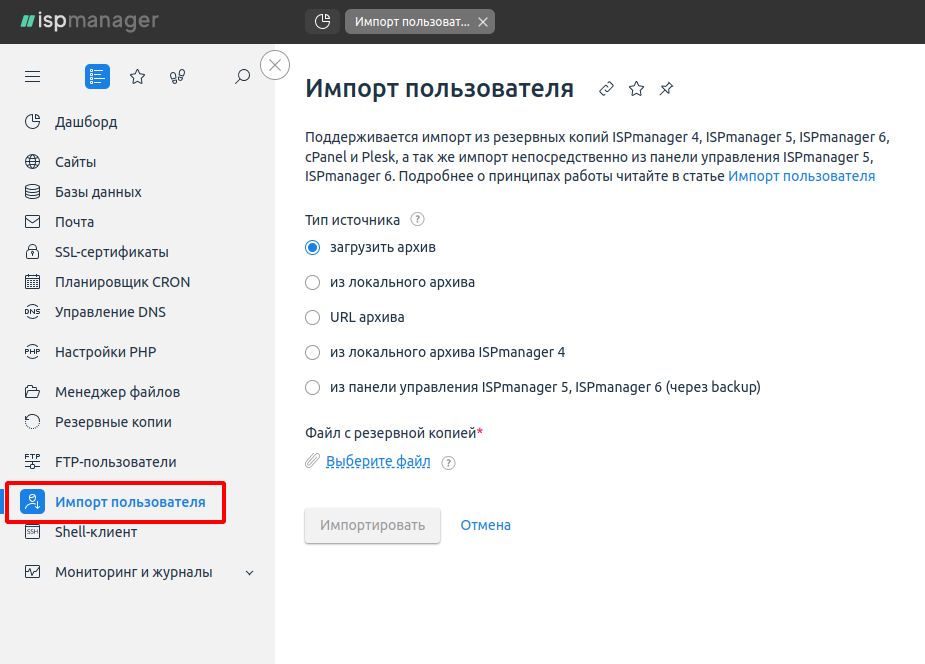Click the DNS icon in sidebar
Viewport: 925px width, 664px height.
click(32, 312)
